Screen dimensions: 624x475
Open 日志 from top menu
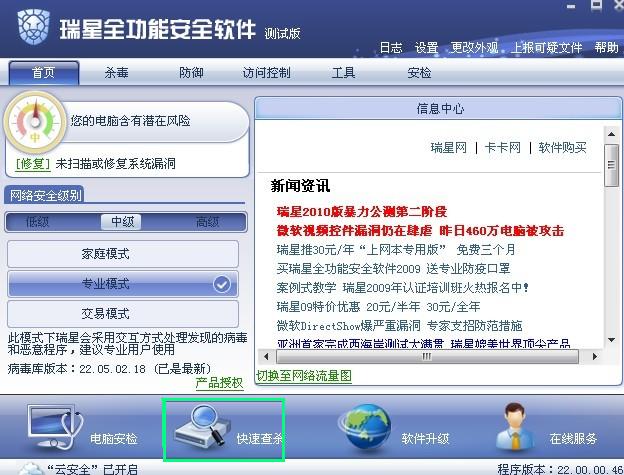[x=391, y=48]
